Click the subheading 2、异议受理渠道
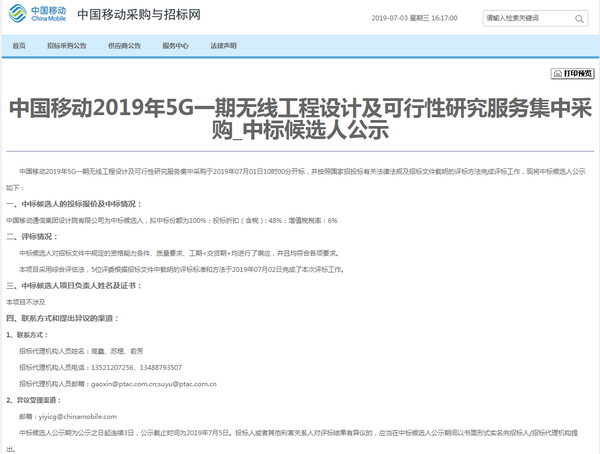 coord(34,400)
